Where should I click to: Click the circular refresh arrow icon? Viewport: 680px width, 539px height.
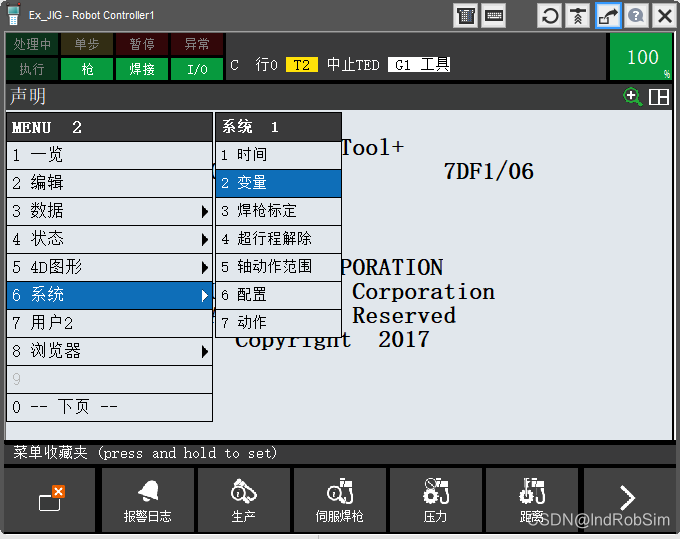click(550, 16)
